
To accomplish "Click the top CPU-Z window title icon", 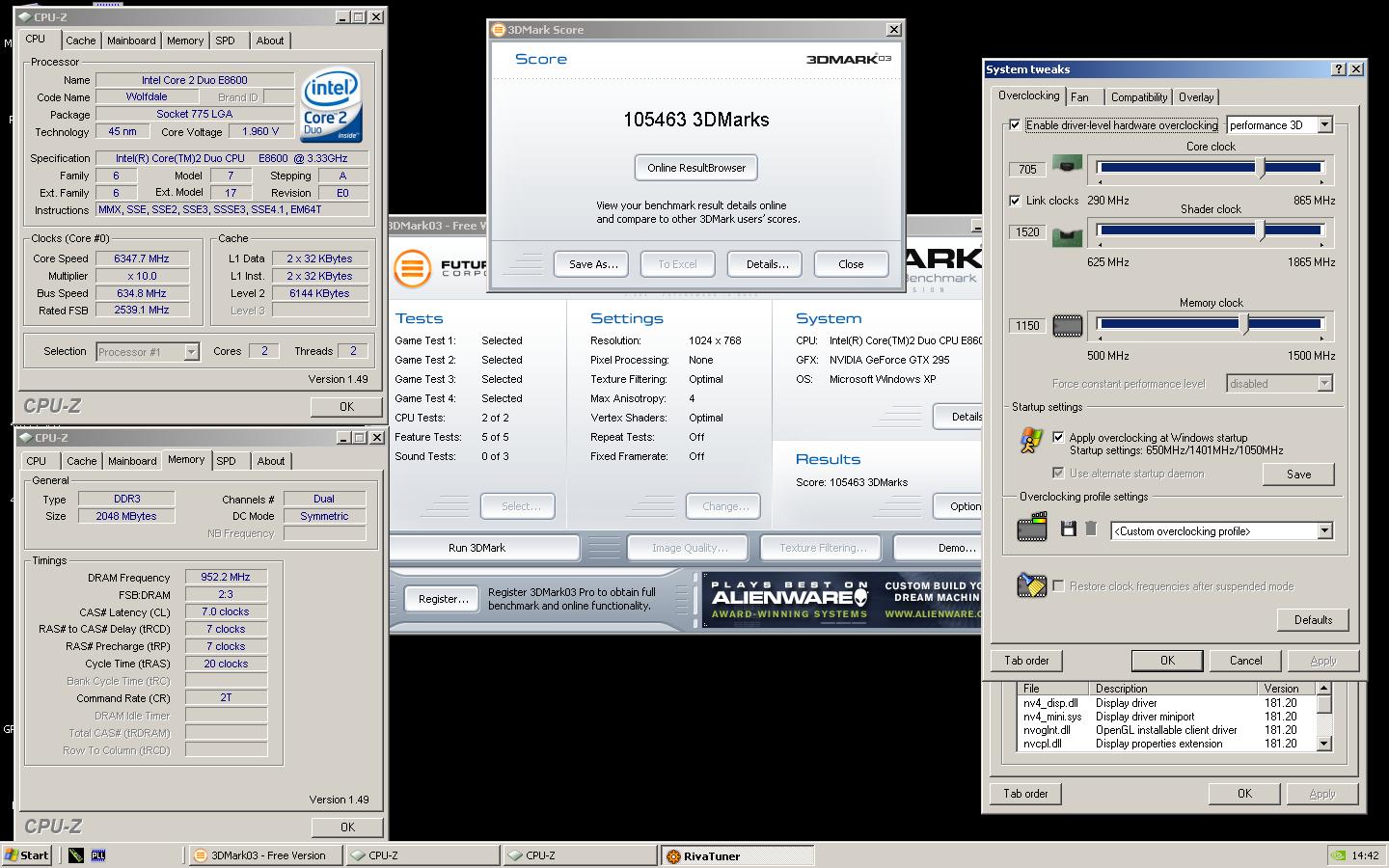I will coord(25,17).
